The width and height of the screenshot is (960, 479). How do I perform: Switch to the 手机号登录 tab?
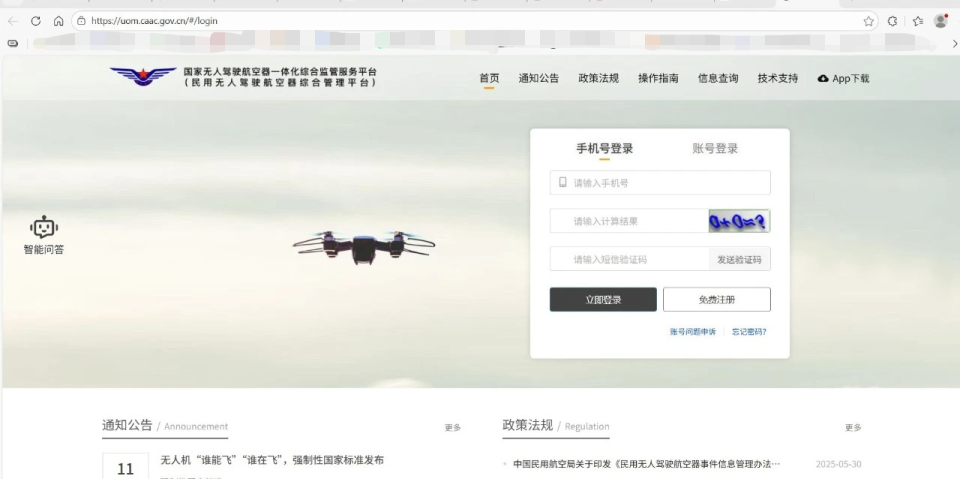[604, 149]
